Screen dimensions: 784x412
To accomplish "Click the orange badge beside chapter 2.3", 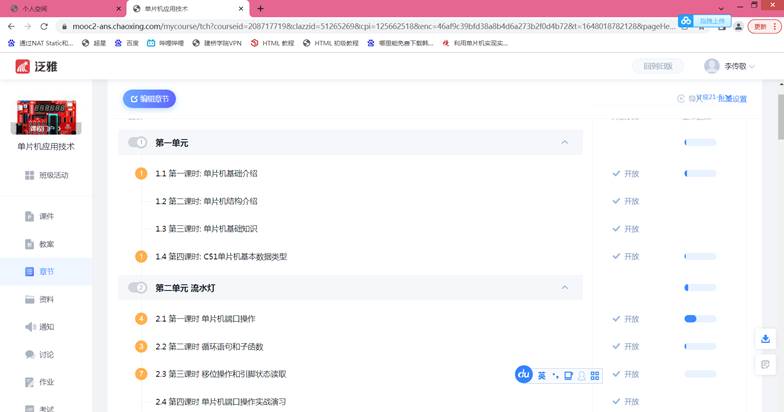I will (141, 374).
